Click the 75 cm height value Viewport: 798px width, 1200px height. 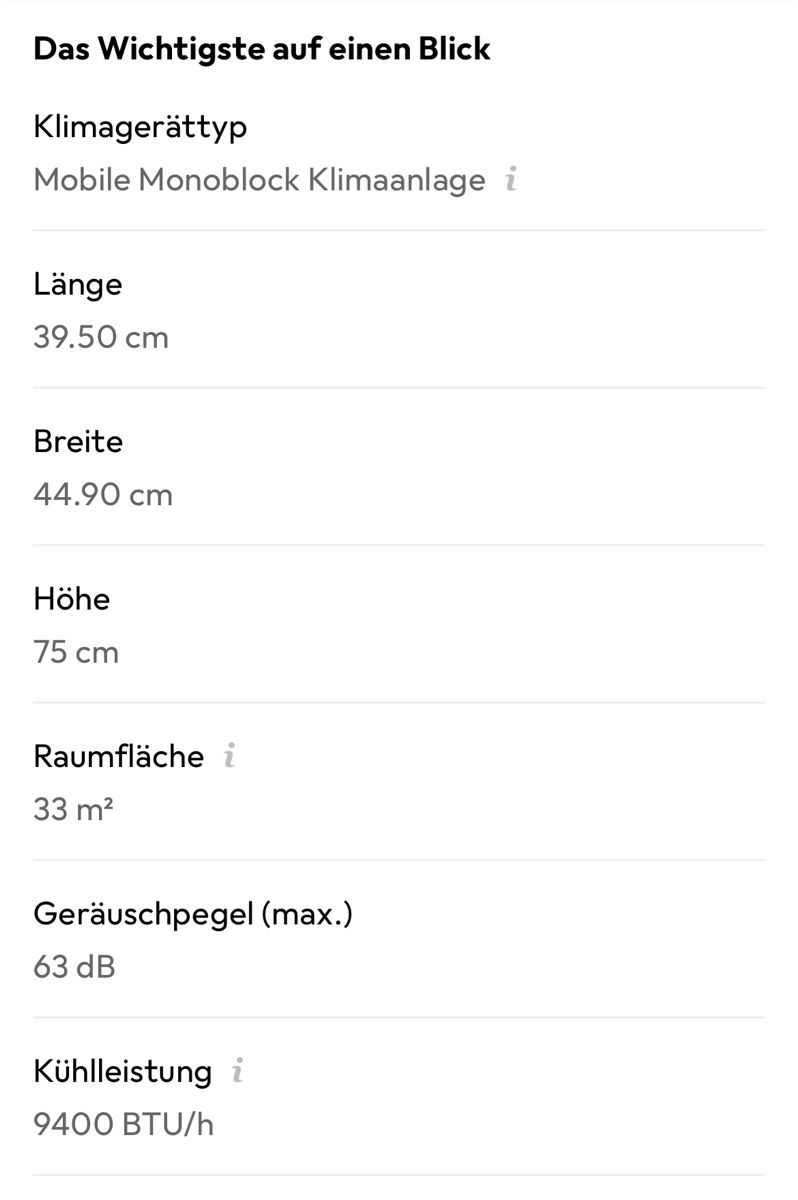click(76, 652)
